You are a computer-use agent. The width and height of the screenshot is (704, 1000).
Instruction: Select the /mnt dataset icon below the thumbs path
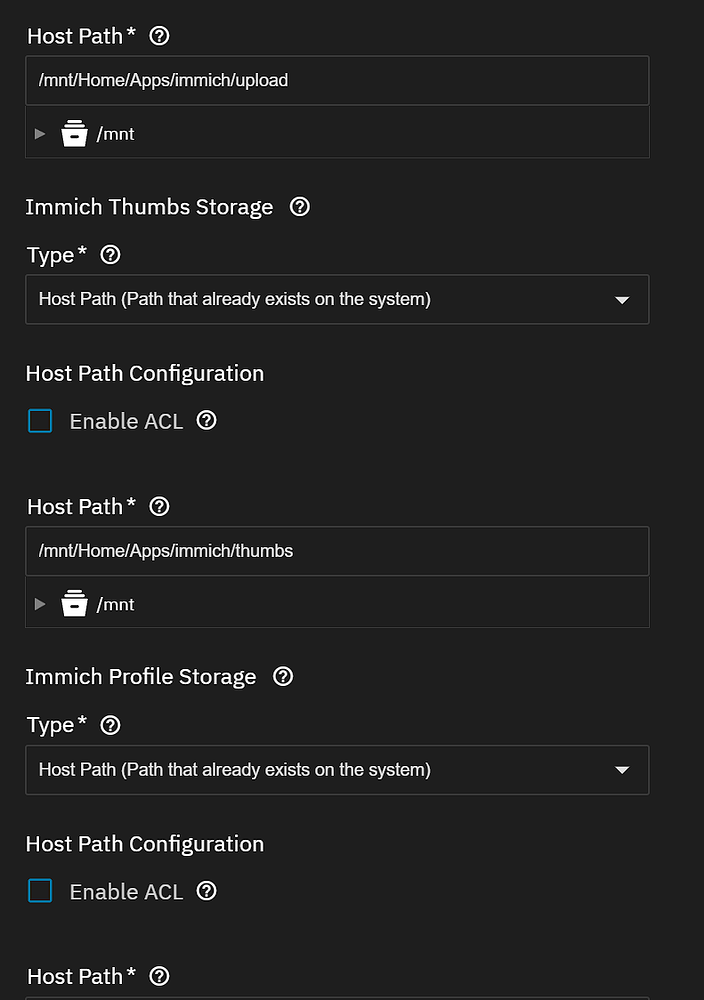pos(74,603)
